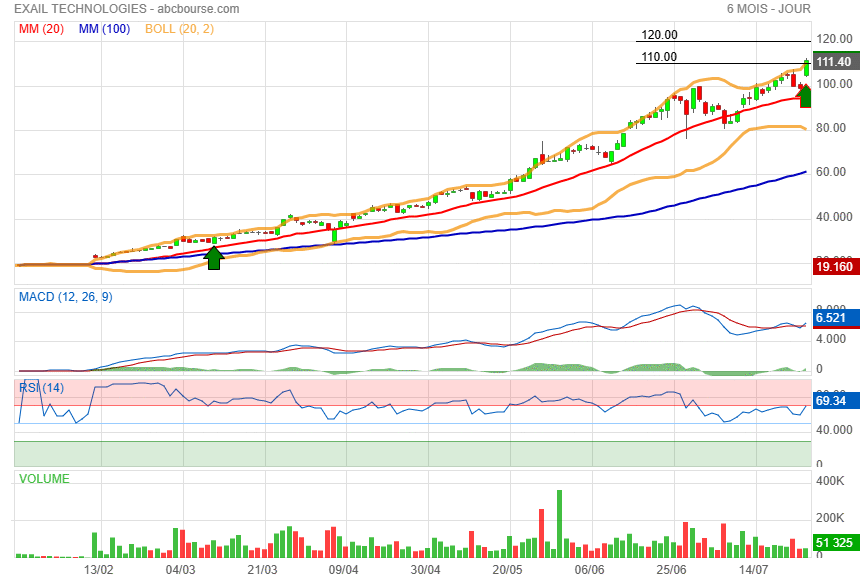This screenshot has height=580, width=860.
Task: Click the 80.00 price axis label
Action: (x=831, y=128)
